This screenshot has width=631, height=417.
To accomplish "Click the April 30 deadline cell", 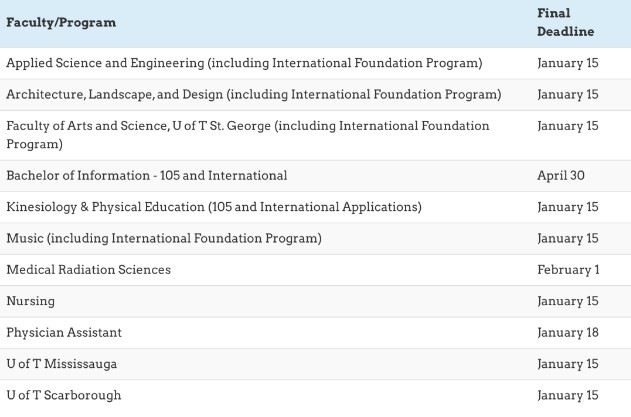I will tap(560, 175).
